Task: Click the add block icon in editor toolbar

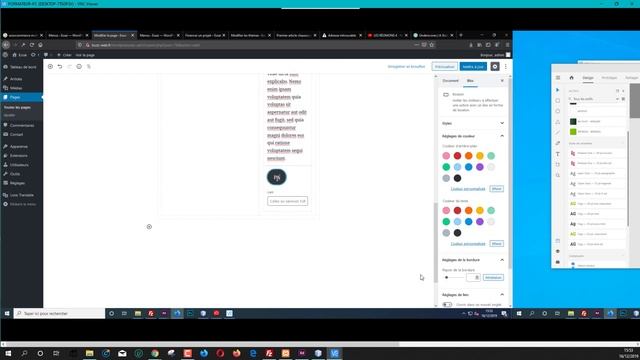Action: click(x=50, y=67)
